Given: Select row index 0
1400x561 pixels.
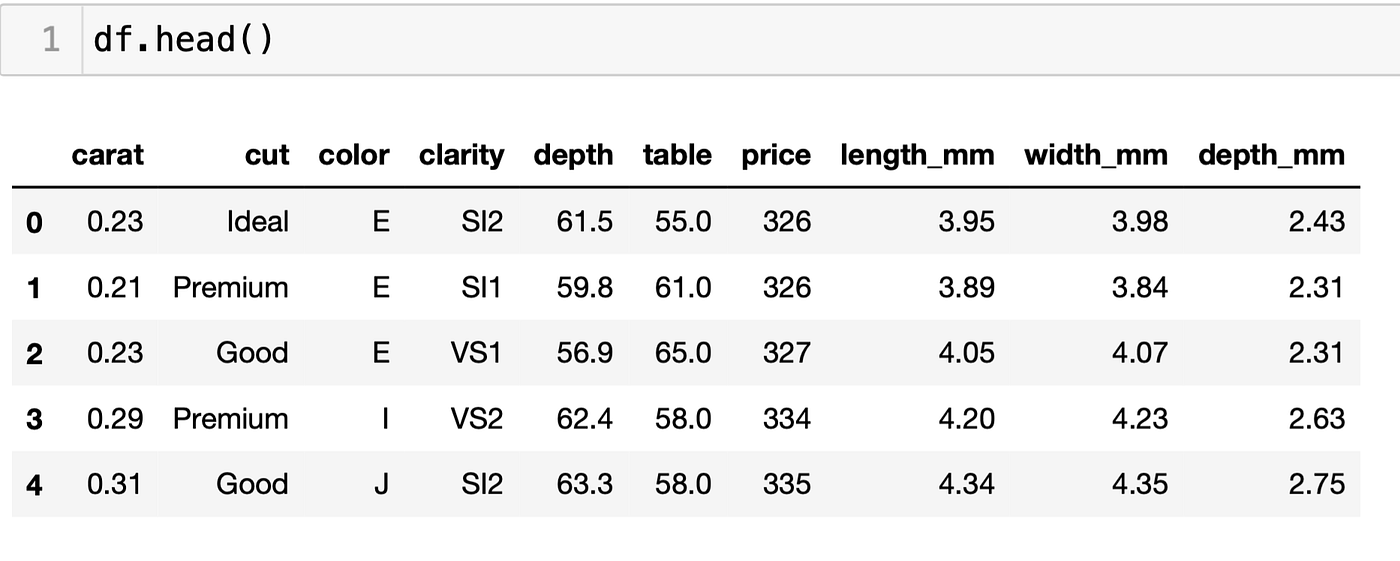Looking at the screenshot, I should [x=34, y=222].
